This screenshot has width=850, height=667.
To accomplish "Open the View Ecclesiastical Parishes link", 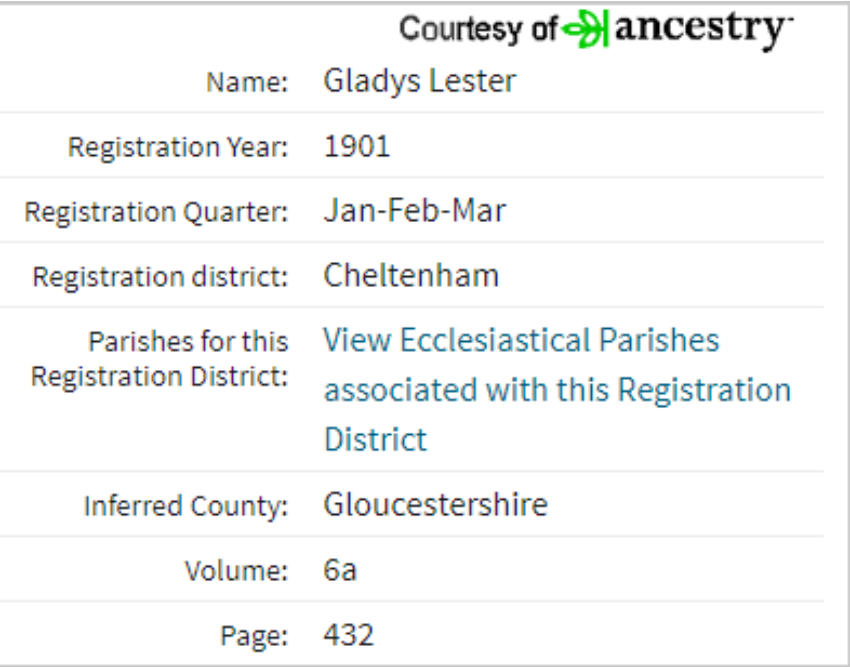I will pyautogui.click(x=557, y=390).
